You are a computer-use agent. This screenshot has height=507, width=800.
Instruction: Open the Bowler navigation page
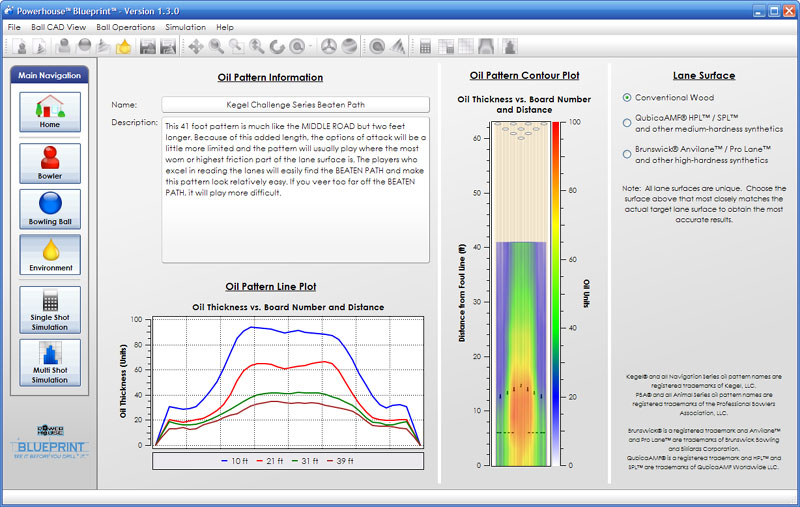click(x=50, y=163)
